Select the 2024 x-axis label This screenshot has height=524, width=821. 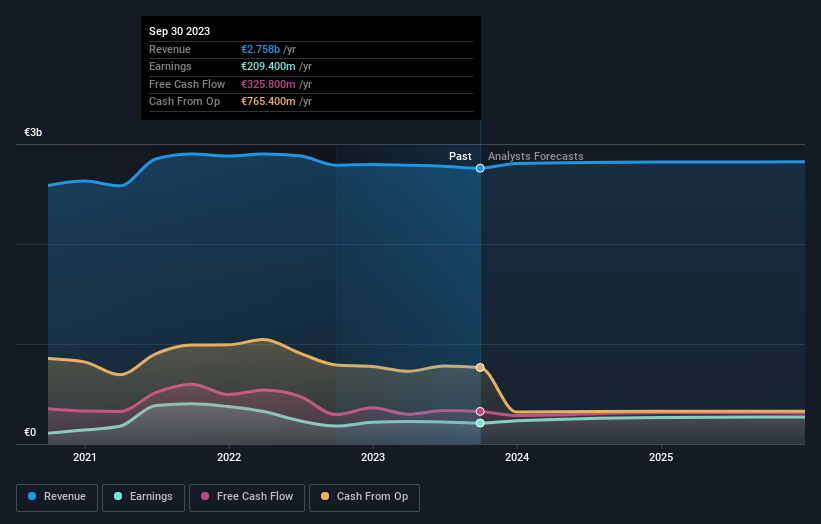pyautogui.click(x=517, y=457)
